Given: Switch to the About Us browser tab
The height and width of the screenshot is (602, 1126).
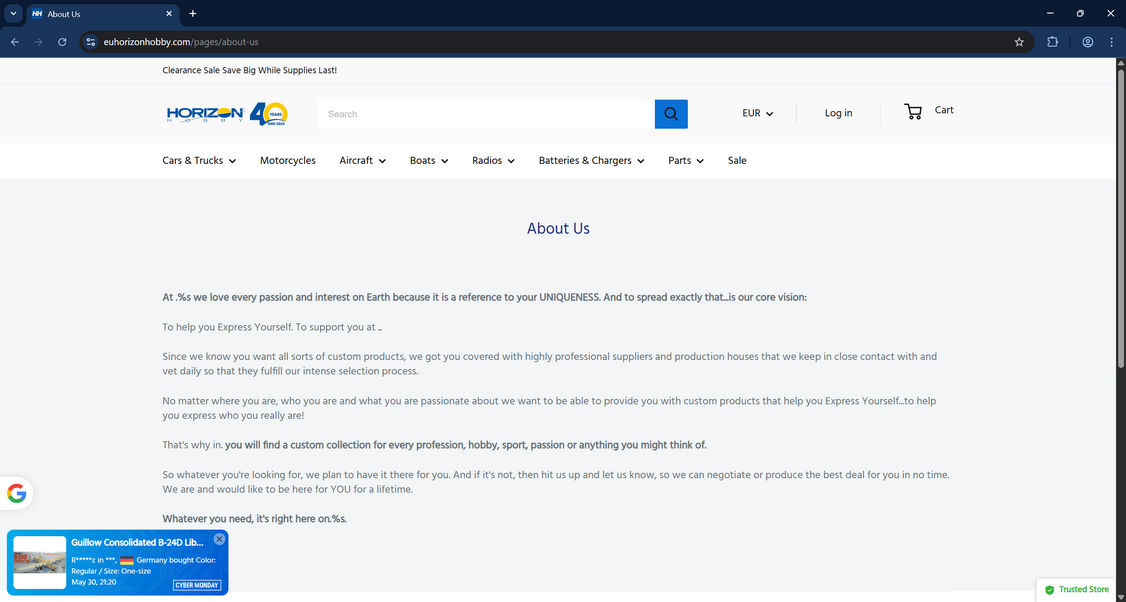Looking at the screenshot, I should 94,14.
